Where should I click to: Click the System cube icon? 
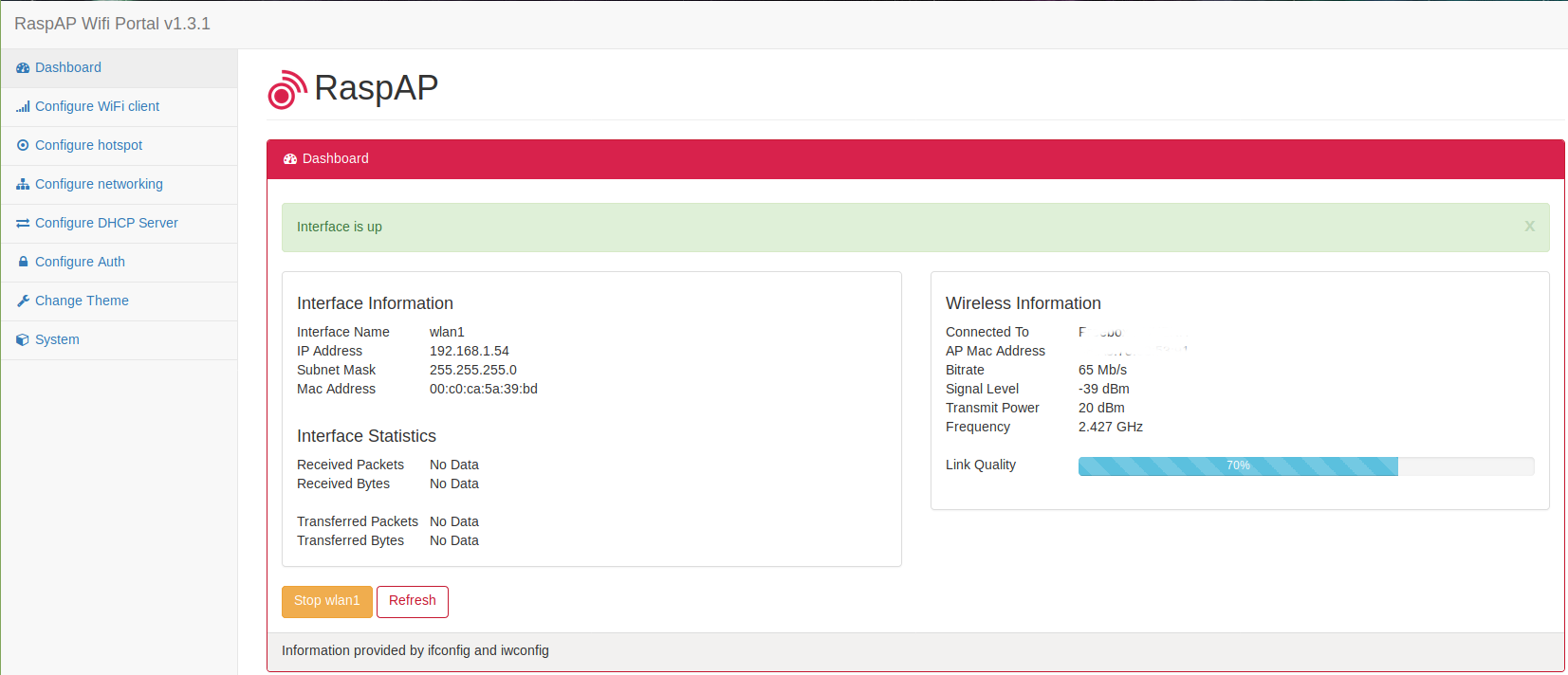point(23,340)
